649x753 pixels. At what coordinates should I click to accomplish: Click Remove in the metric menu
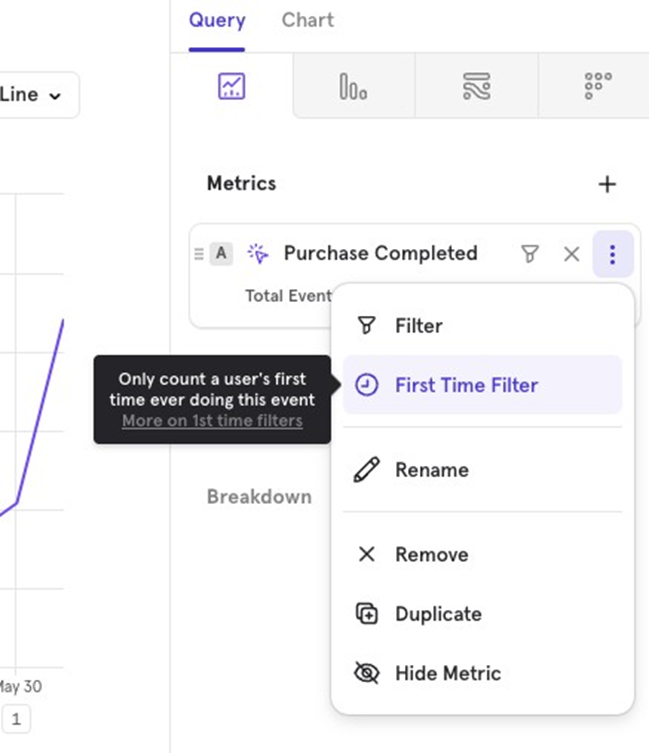tap(431, 555)
